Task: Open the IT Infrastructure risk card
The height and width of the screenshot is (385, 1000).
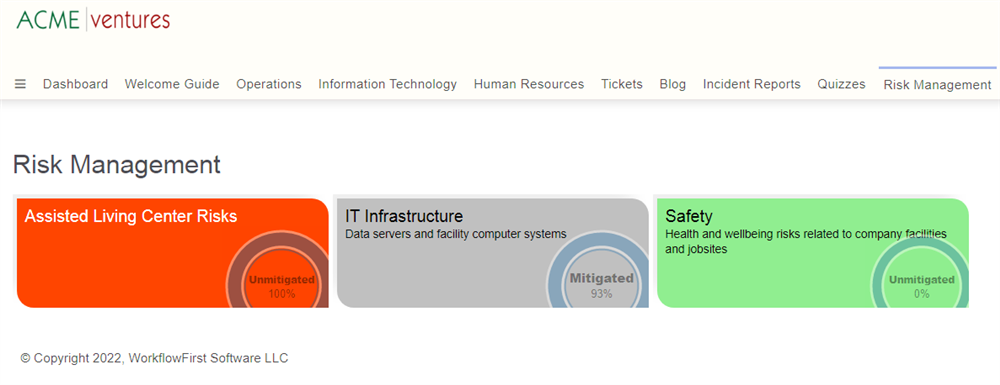Action: point(492,253)
